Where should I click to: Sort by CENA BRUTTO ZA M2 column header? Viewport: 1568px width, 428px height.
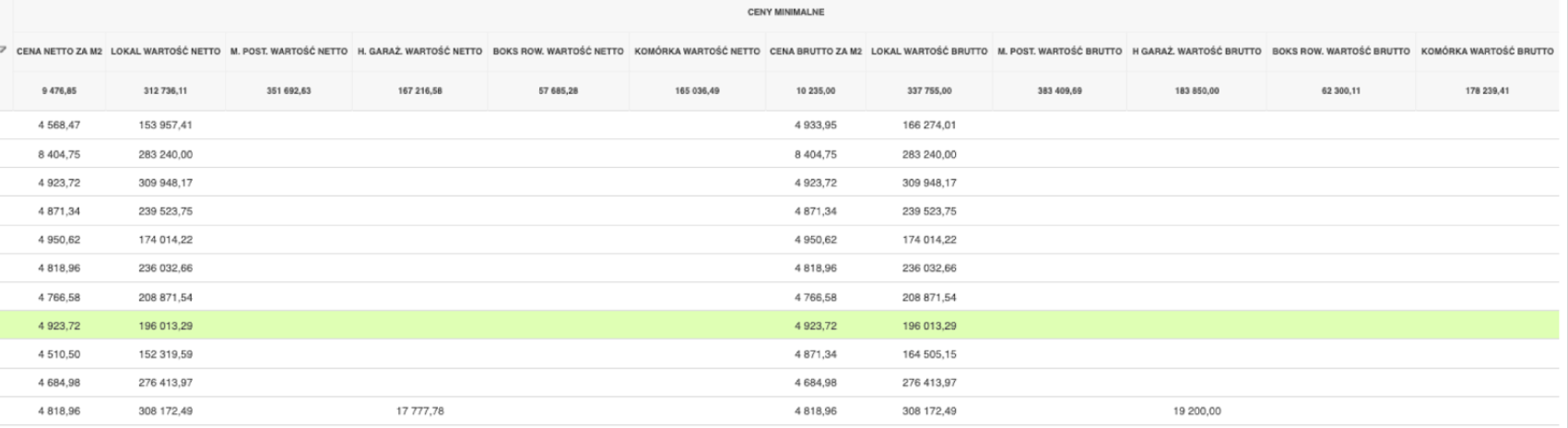816,51
